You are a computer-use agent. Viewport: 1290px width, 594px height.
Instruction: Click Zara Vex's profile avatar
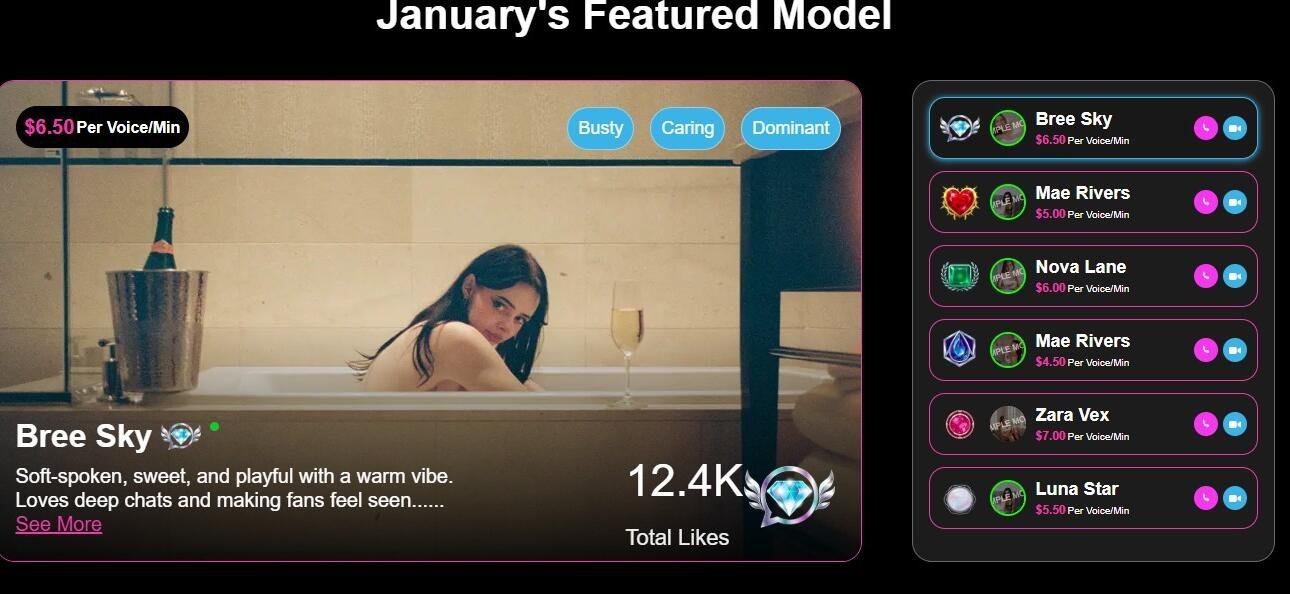1008,424
